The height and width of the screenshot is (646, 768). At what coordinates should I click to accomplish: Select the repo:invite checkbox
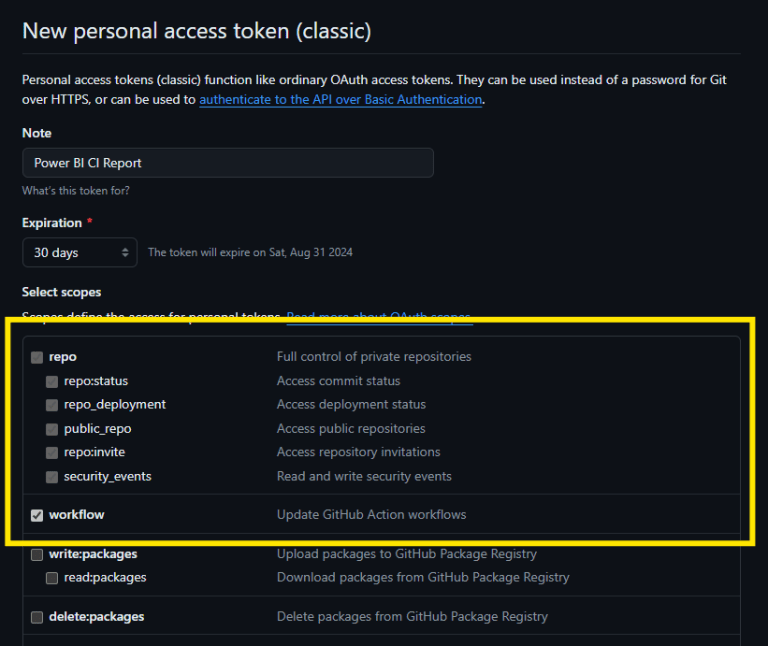[52, 453]
